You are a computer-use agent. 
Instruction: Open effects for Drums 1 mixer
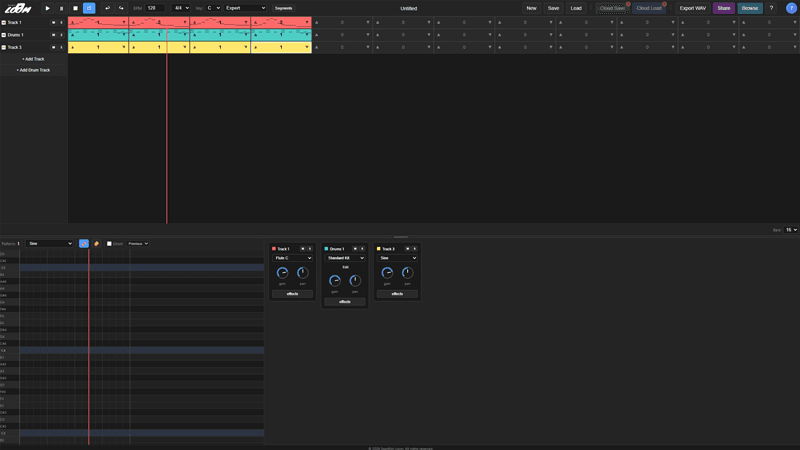pyautogui.click(x=345, y=302)
